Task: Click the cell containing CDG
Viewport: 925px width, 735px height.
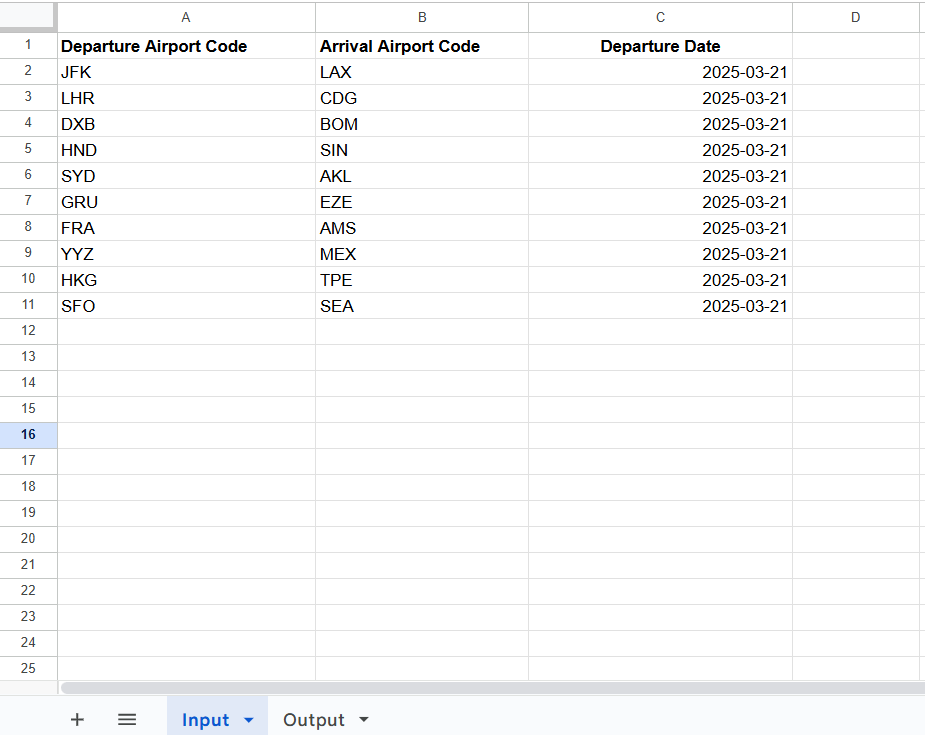Action: pos(422,98)
